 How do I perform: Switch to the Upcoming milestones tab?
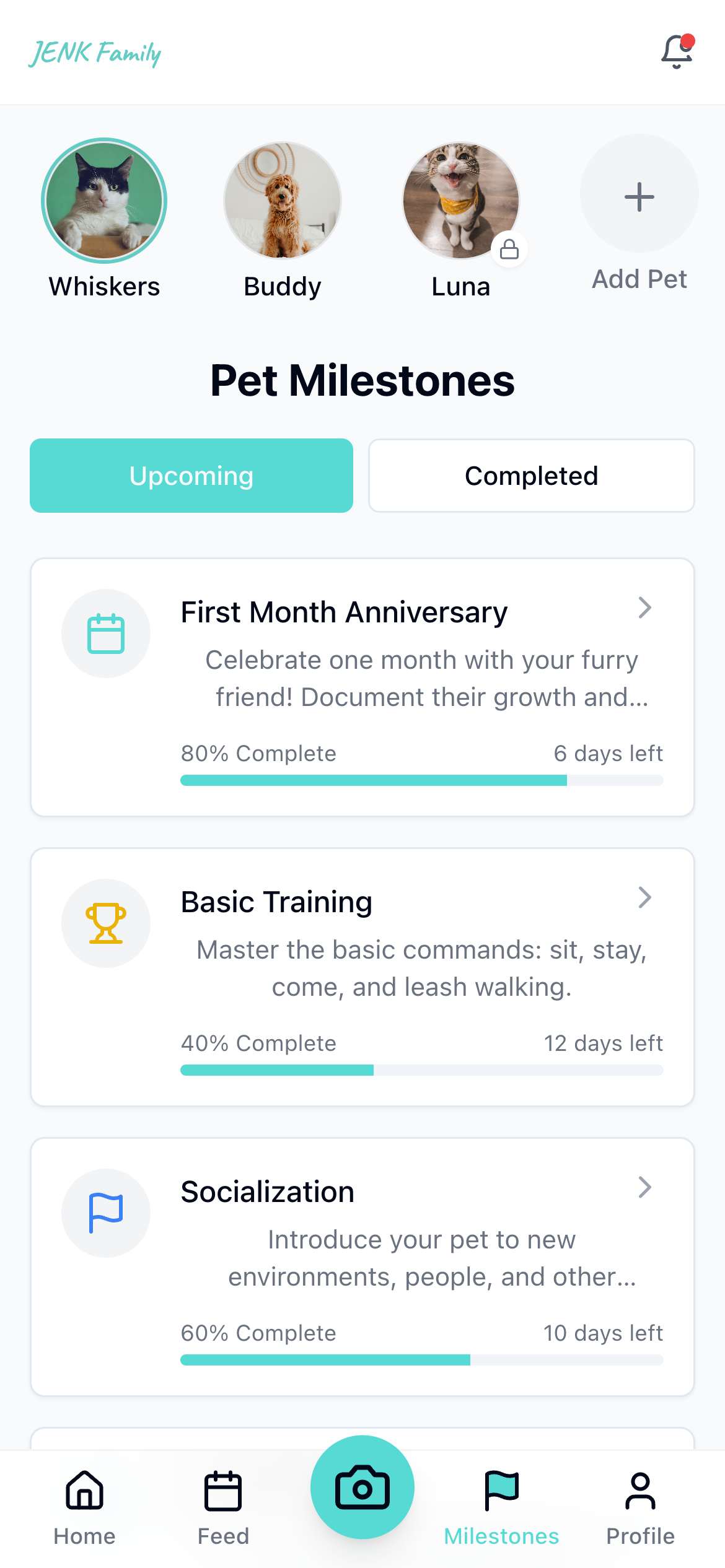(191, 476)
